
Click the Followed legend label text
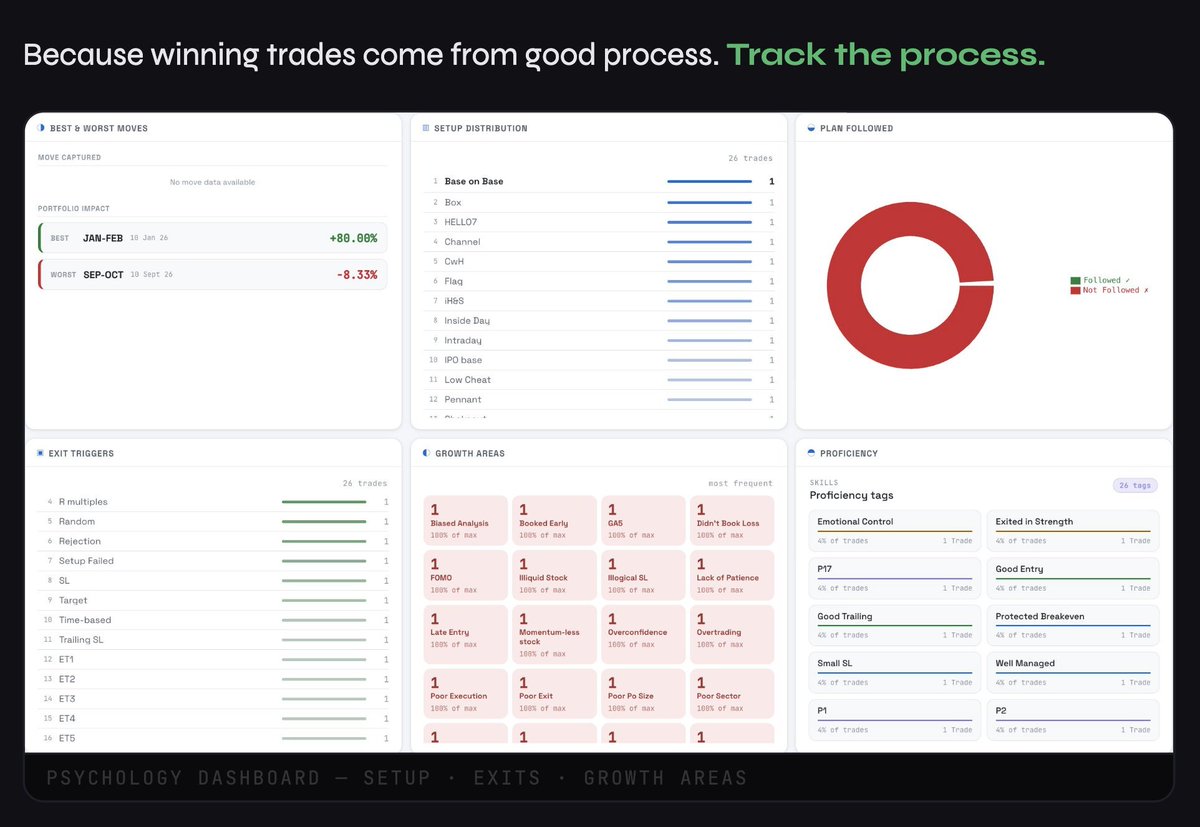[1105, 281]
